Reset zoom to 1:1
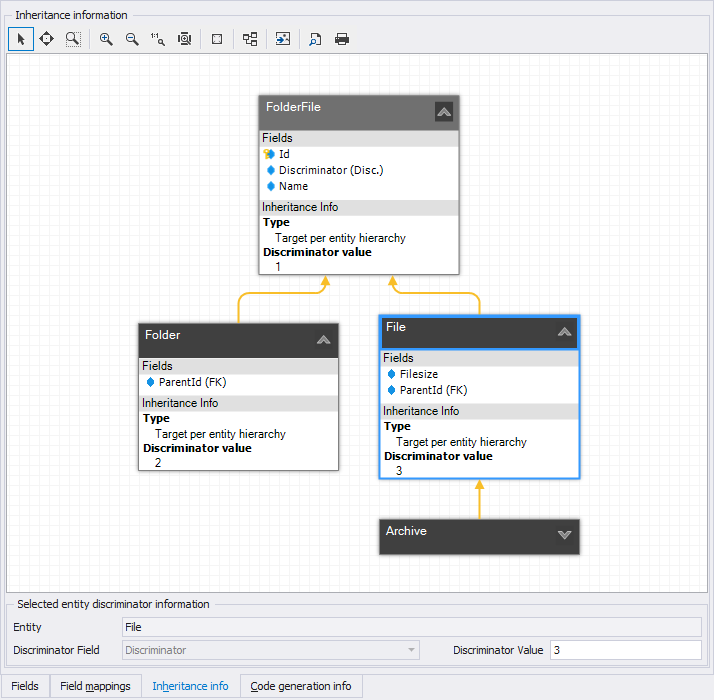This screenshot has height=700, width=714. pos(158,39)
